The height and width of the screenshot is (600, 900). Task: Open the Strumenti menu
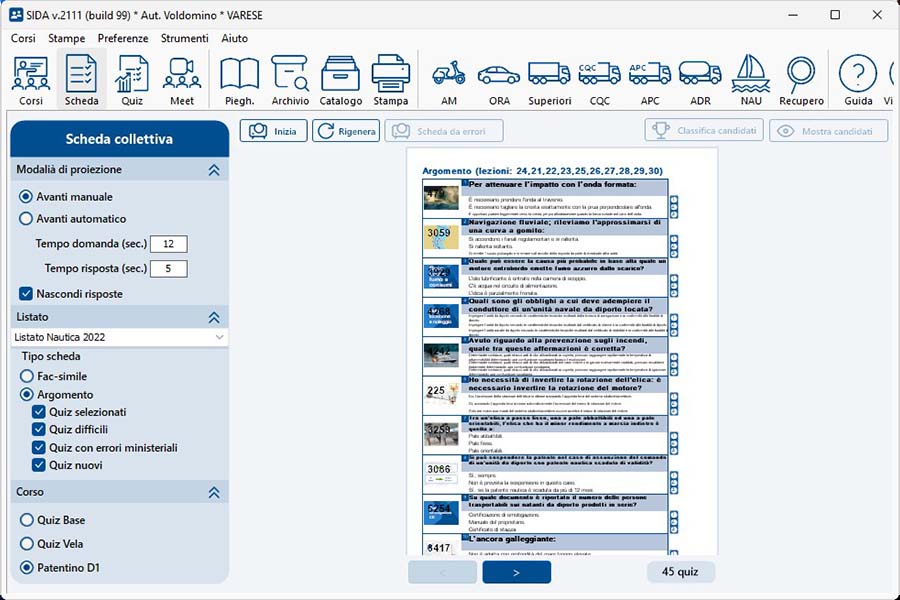[x=184, y=38]
